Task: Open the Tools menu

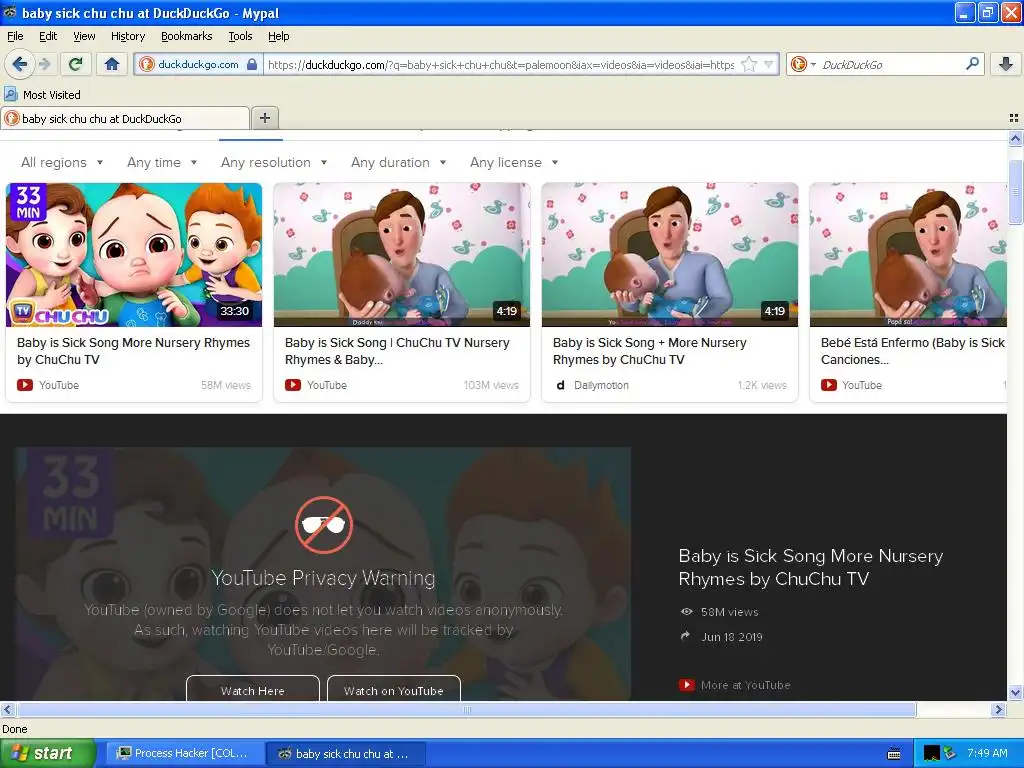Action: pos(240,36)
